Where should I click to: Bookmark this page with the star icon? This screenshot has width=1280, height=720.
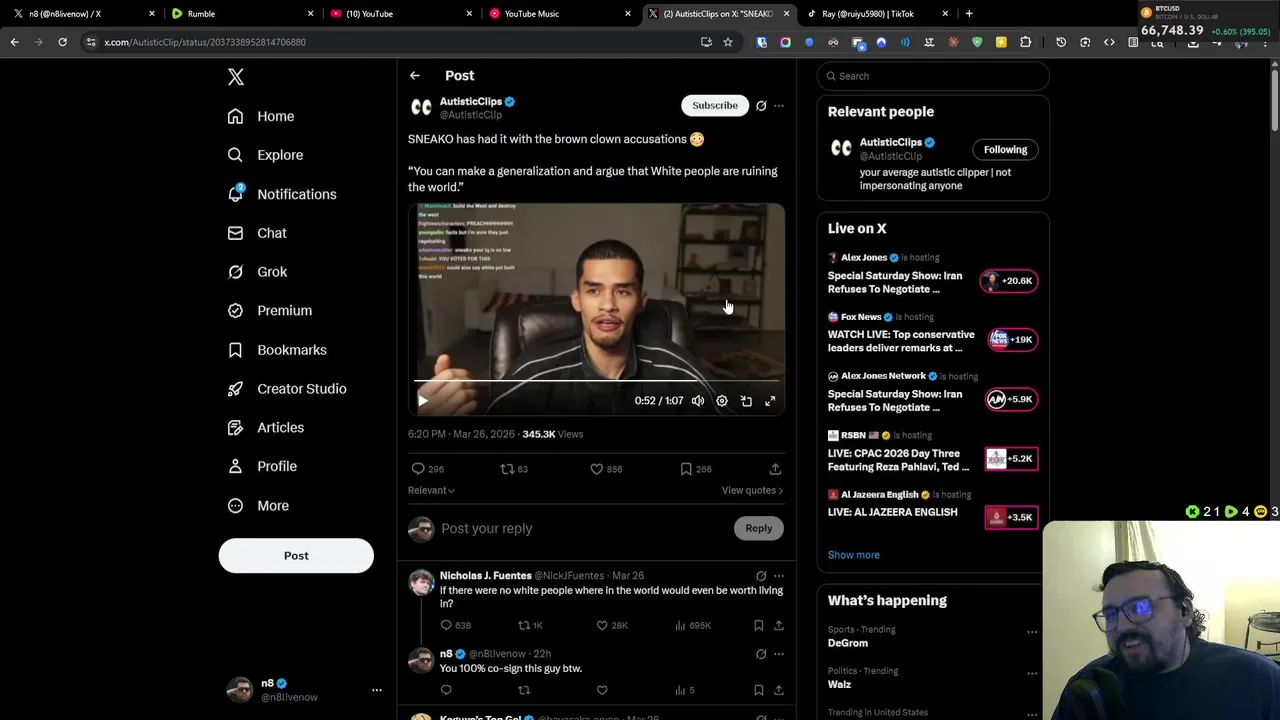point(728,42)
